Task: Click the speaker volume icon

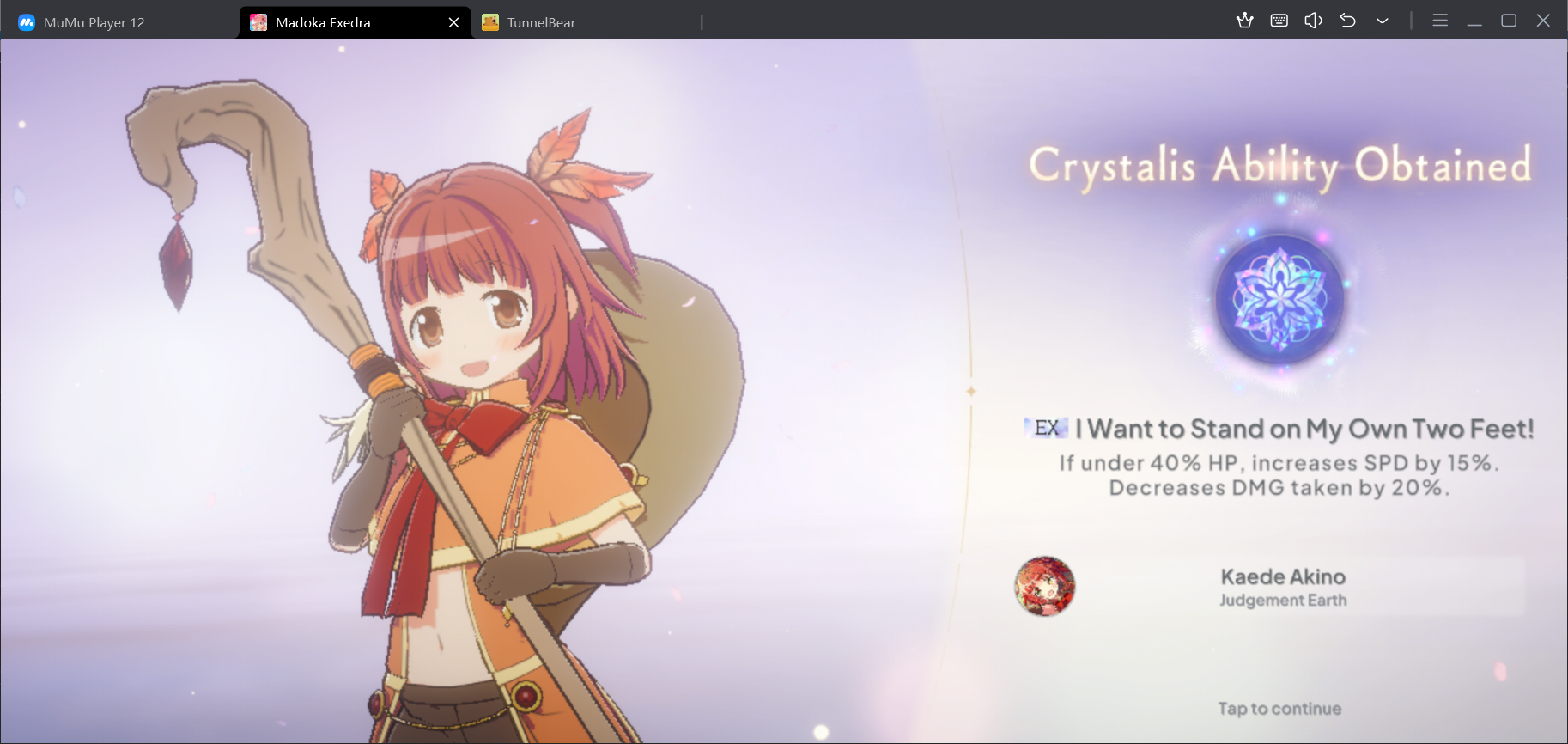Action: click(1313, 21)
